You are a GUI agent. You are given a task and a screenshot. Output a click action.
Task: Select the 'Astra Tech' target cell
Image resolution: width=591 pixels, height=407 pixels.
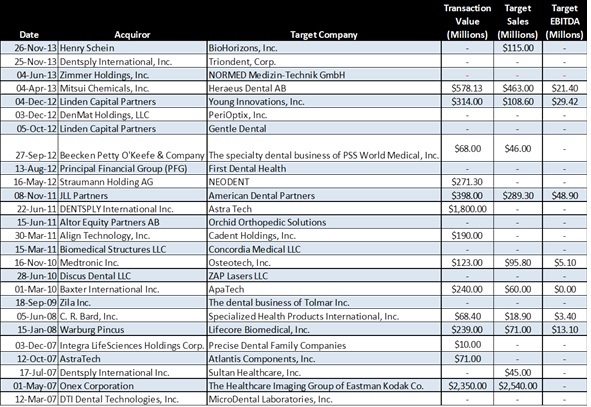pos(324,209)
